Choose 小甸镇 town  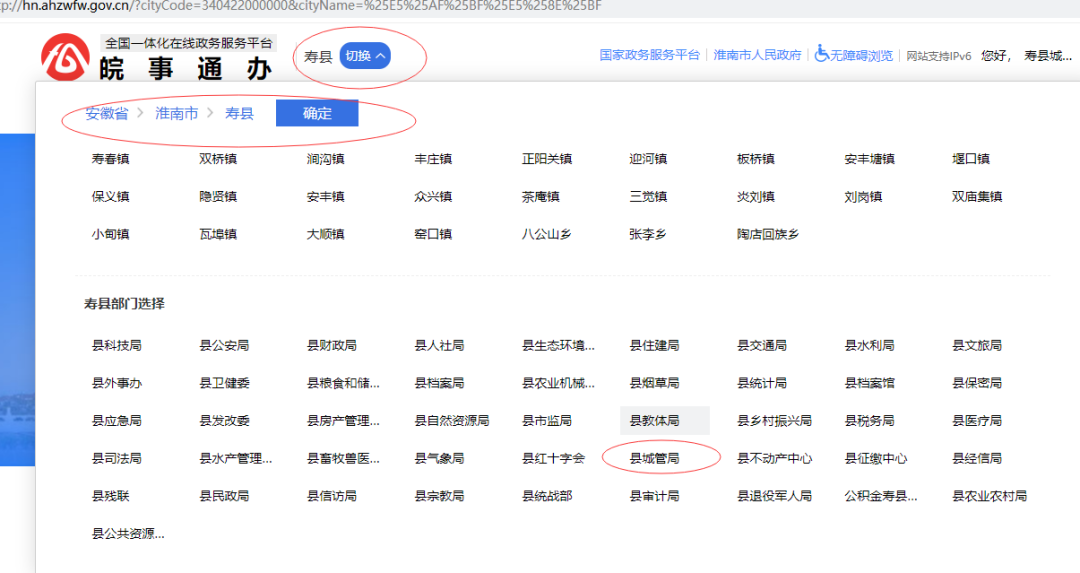(110, 234)
